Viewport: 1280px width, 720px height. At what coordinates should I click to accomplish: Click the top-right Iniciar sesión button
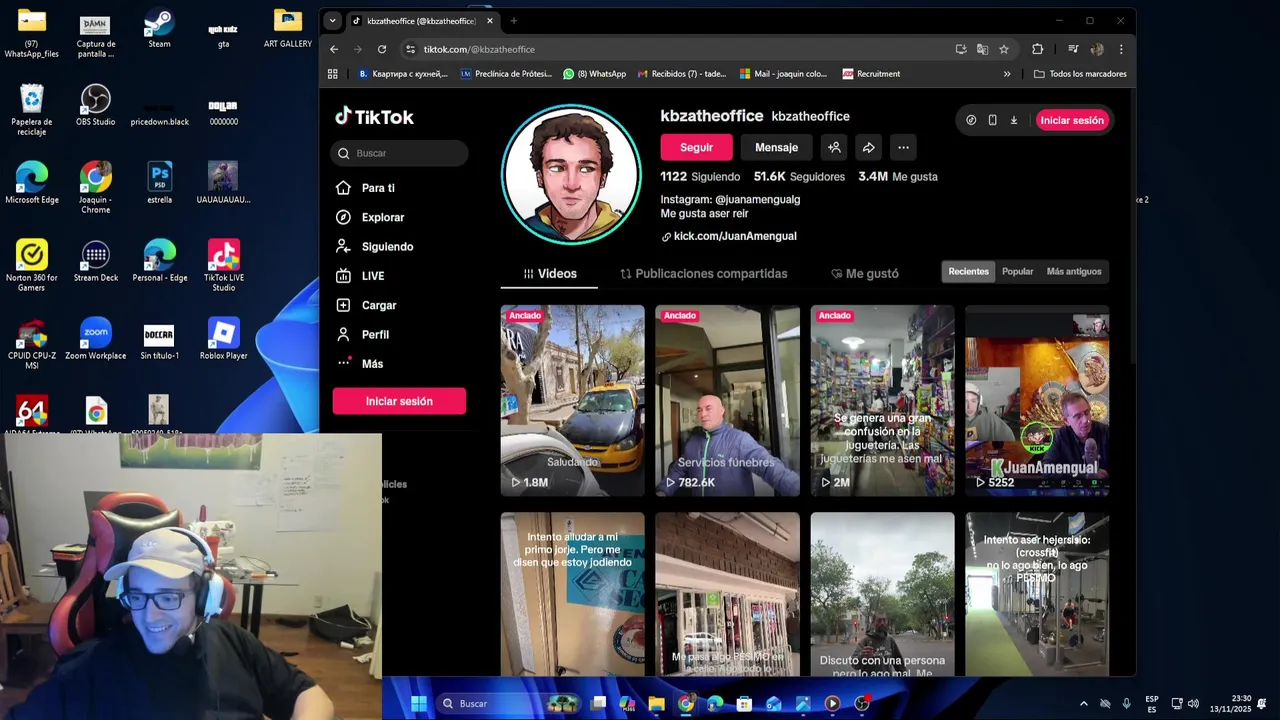point(1072,120)
